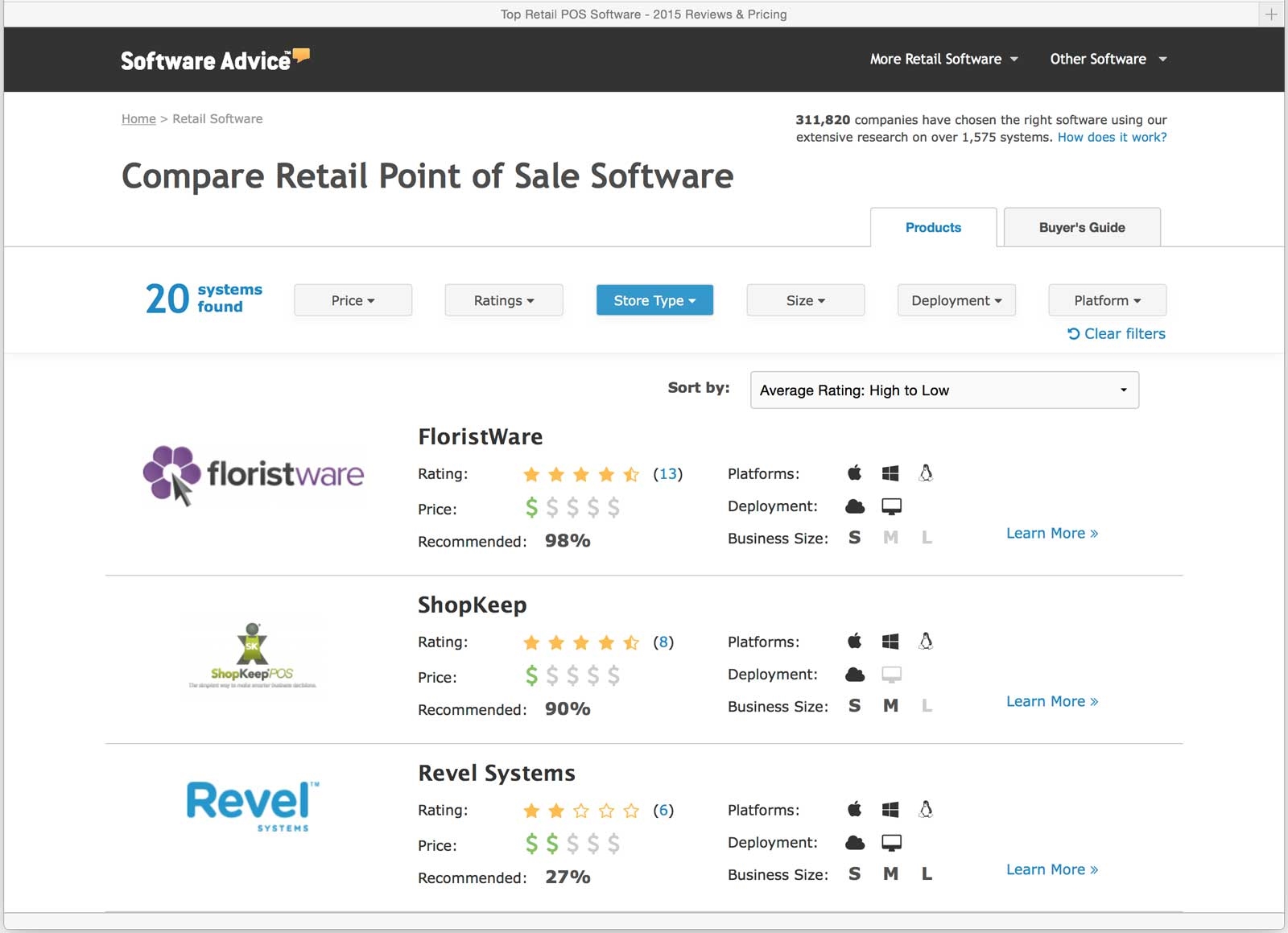Click the 98% recommended value
Screen dimensions: 1288x933
[x=568, y=541]
